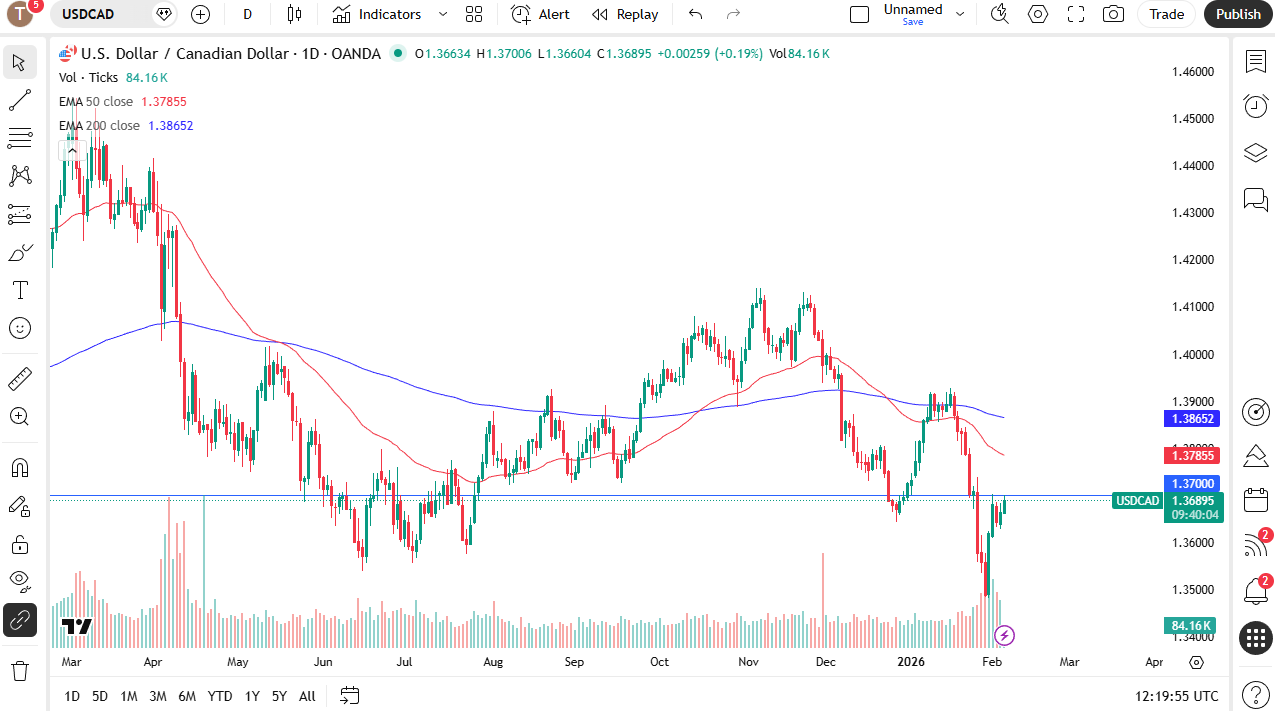Click the EMA 50 close indicator label
The image size is (1275, 711).
pyautogui.click(x=96, y=101)
